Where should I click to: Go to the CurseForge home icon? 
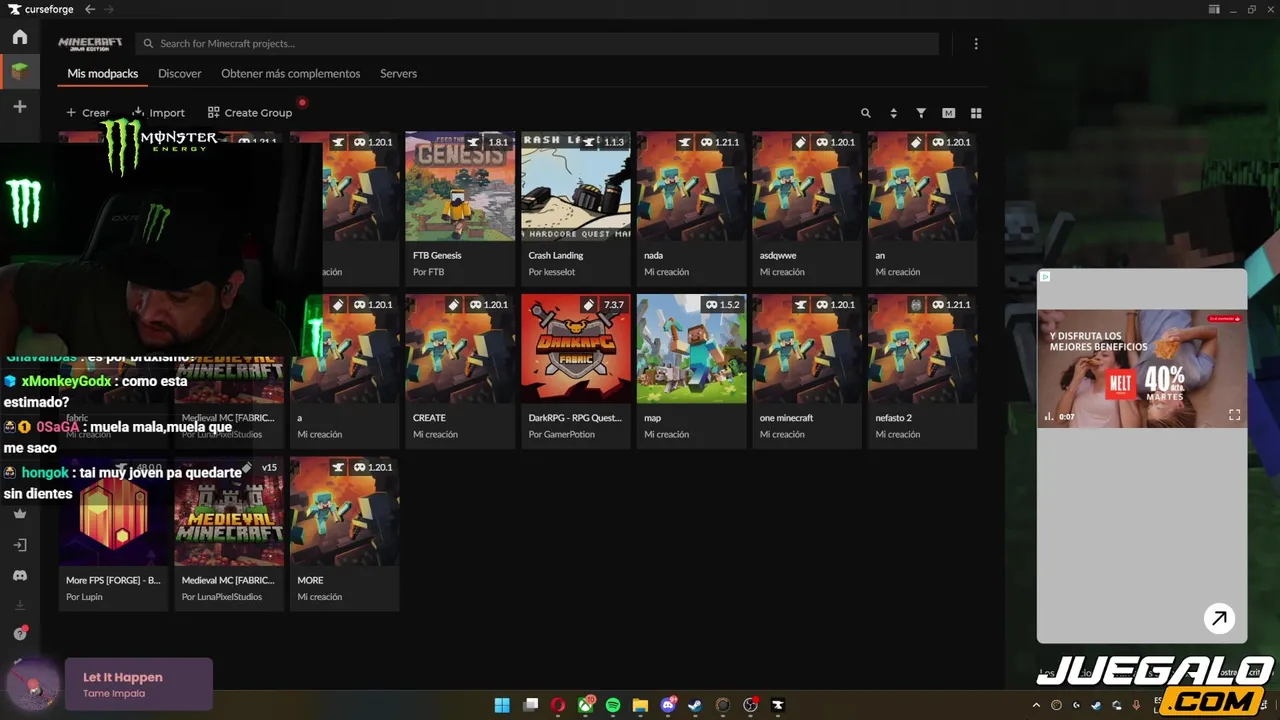pyautogui.click(x=20, y=38)
